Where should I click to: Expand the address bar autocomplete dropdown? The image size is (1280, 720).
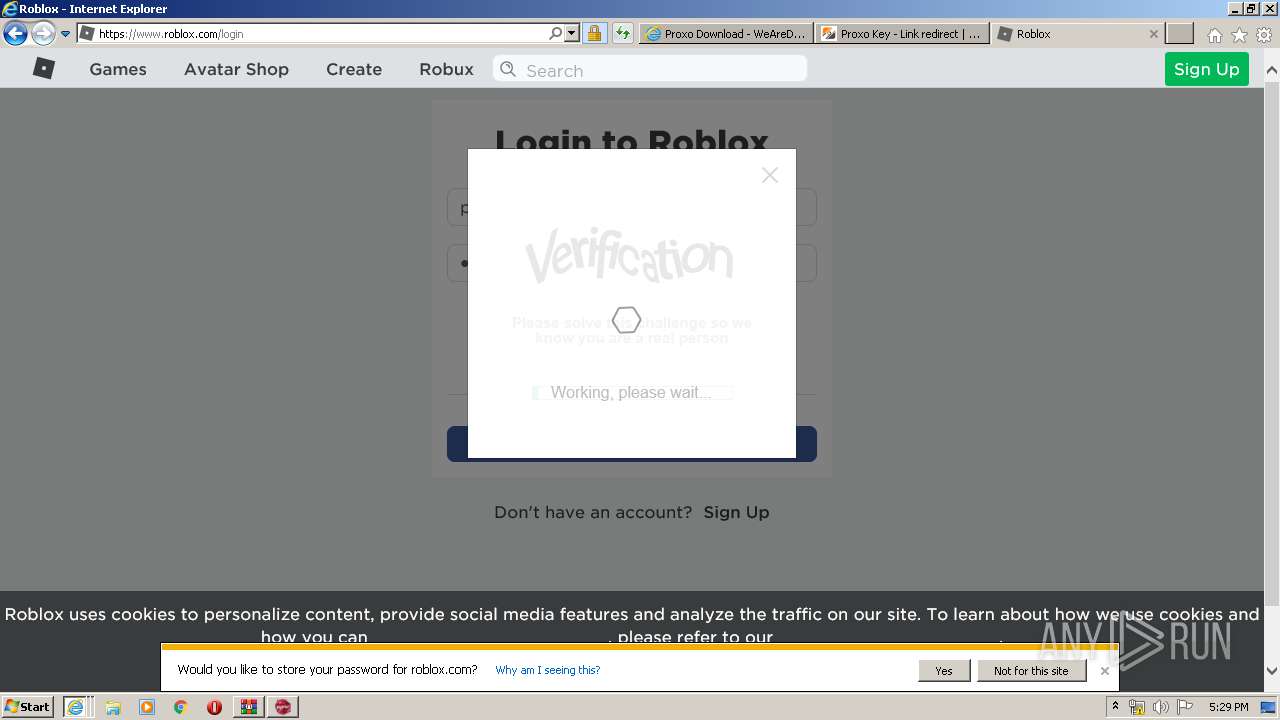(x=572, y=33)
